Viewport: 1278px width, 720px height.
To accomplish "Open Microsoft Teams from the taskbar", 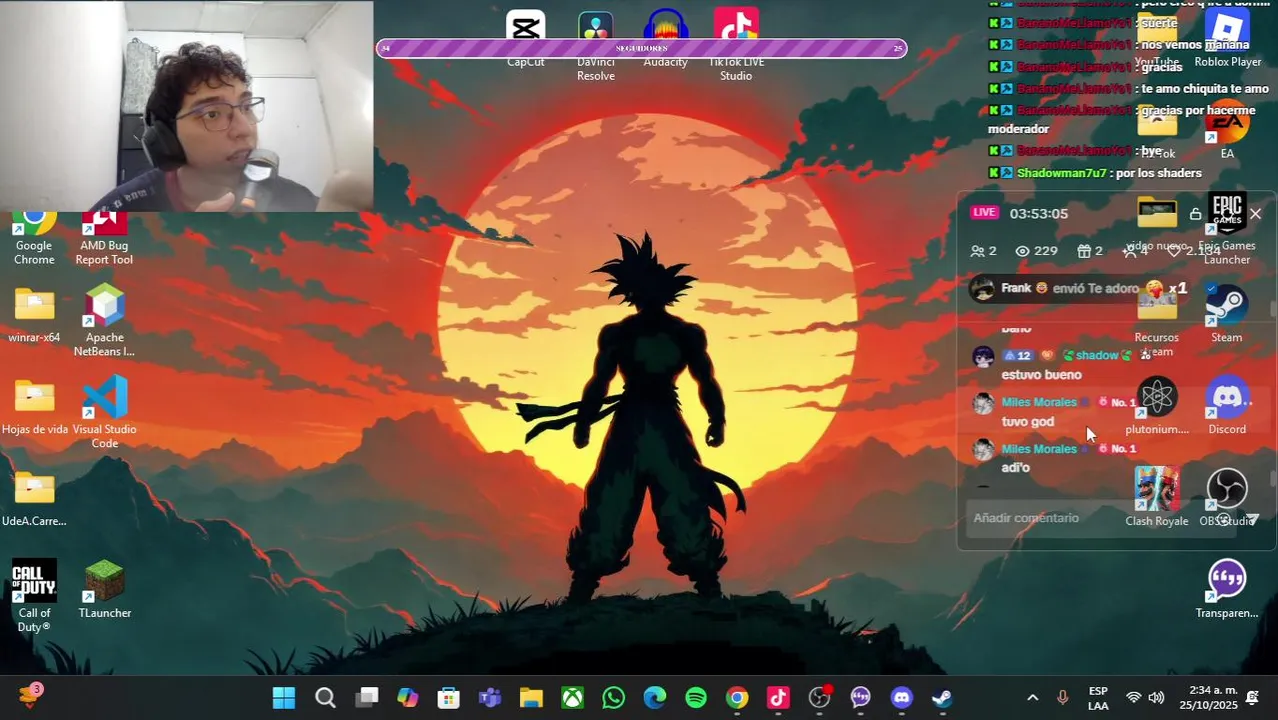I will pos(490,698).
